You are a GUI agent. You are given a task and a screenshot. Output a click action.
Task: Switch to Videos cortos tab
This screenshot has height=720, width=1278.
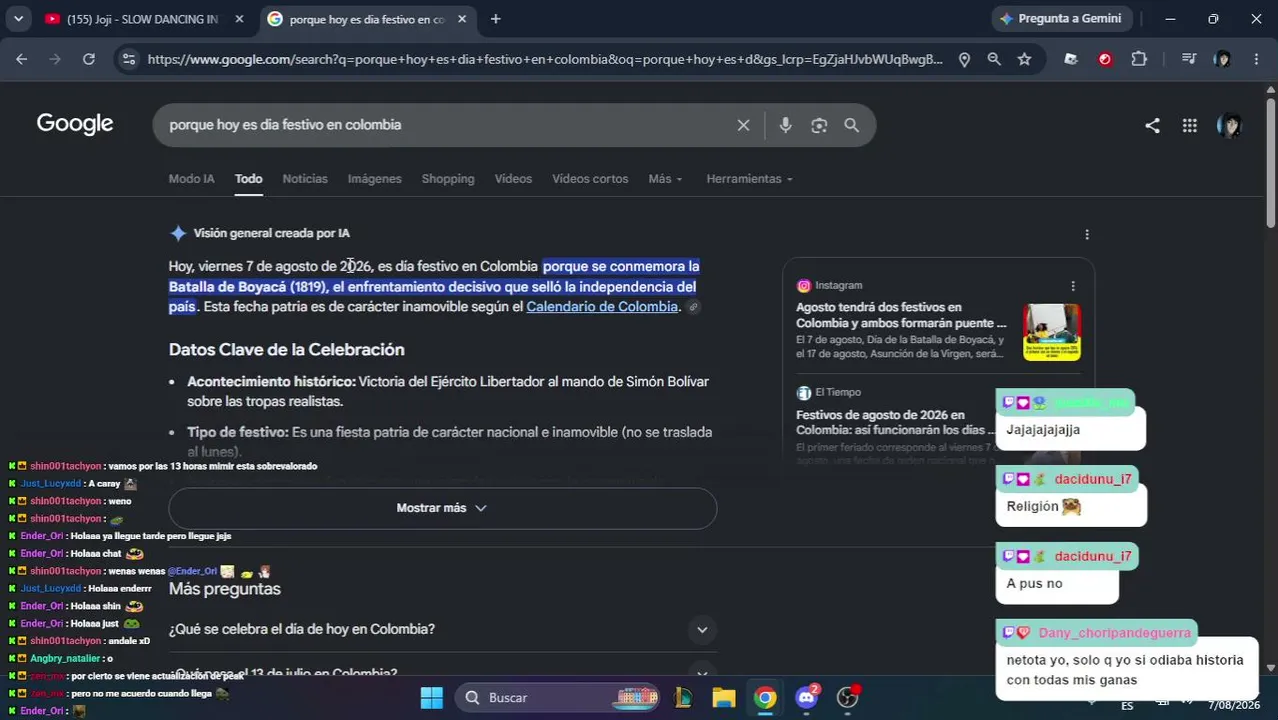point(590,179)
